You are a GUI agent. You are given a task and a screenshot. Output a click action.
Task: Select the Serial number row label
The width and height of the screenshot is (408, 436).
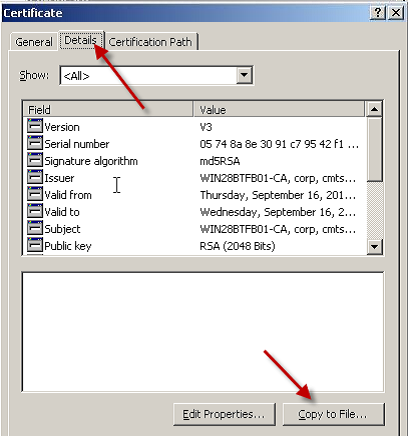77,144
